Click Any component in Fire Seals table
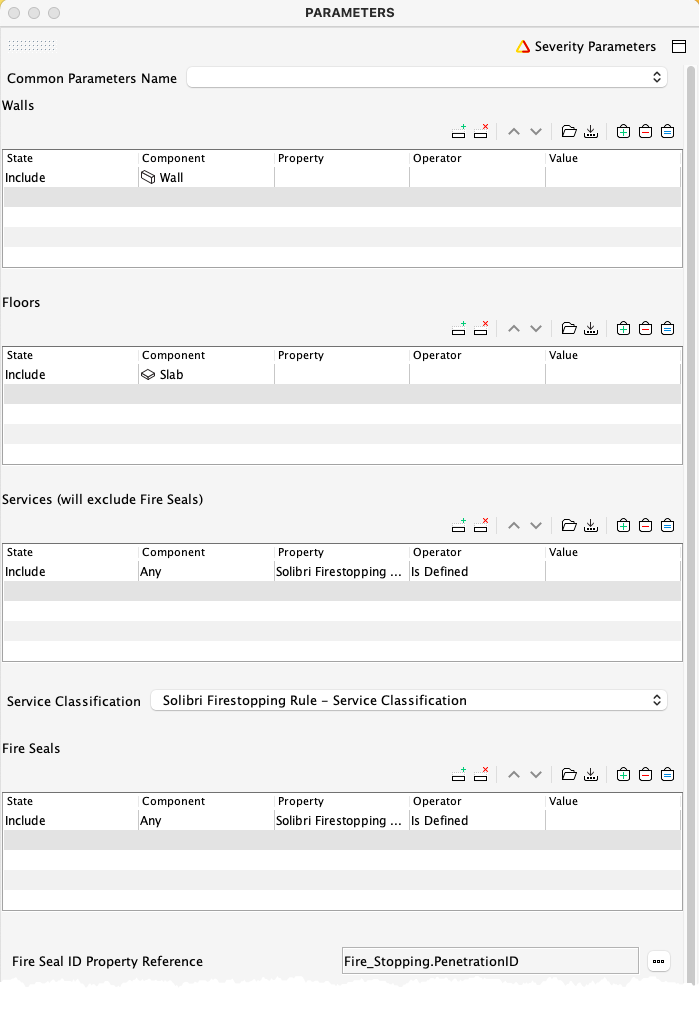This screenshot has height=1012, width=699. coord(206,820)
